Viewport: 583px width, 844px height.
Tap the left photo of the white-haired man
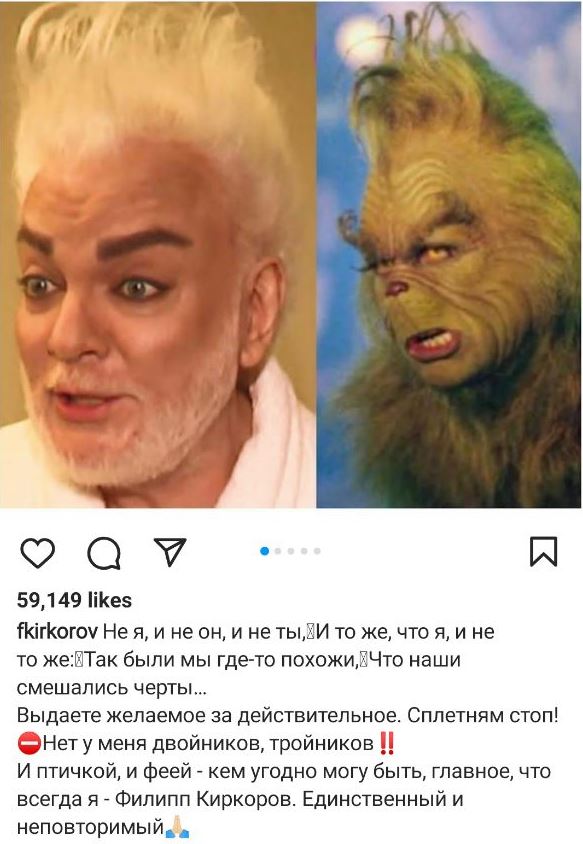[x=158, y=254]
